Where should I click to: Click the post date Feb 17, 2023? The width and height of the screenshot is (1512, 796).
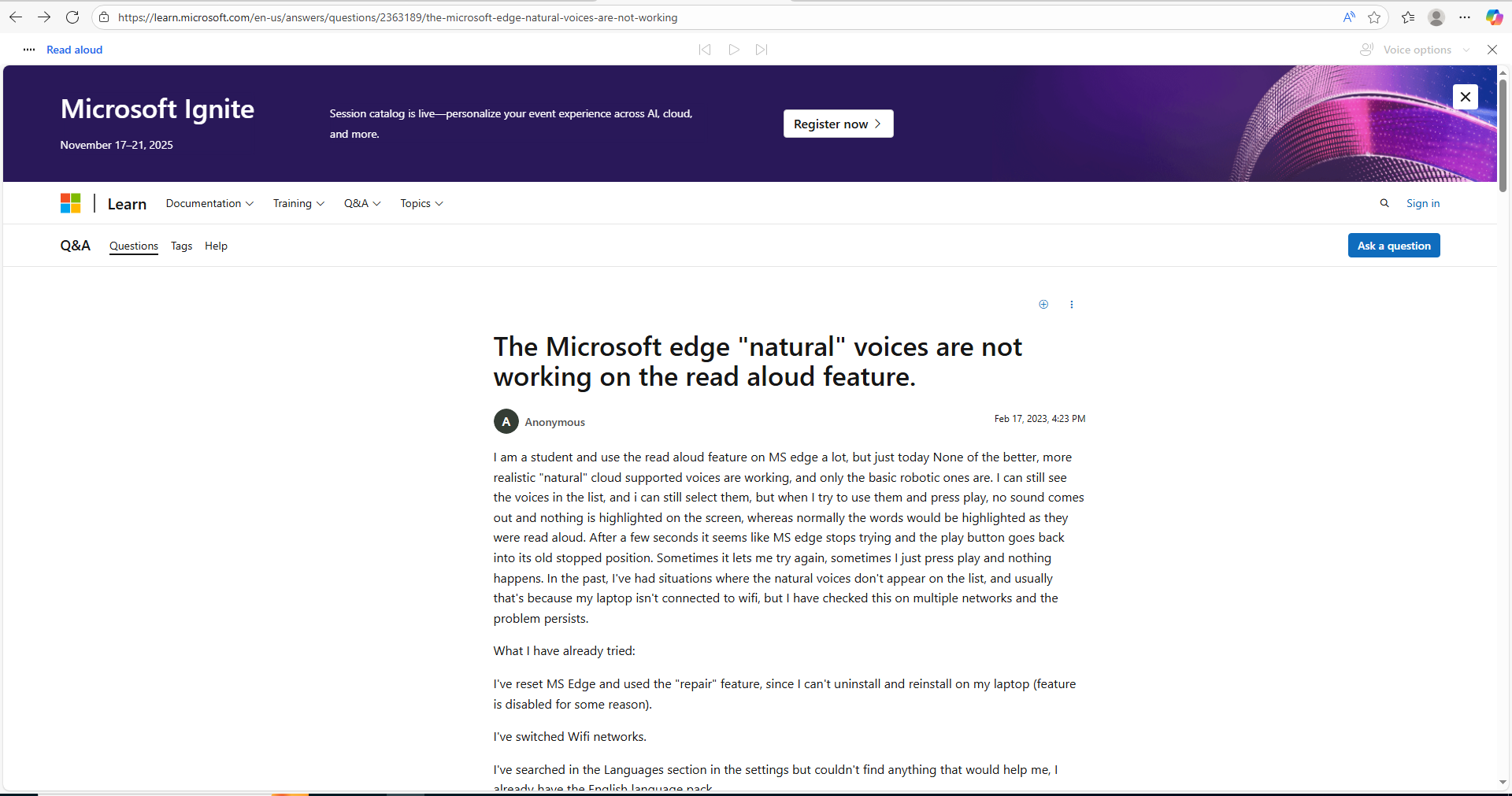tap(1039, 419)
